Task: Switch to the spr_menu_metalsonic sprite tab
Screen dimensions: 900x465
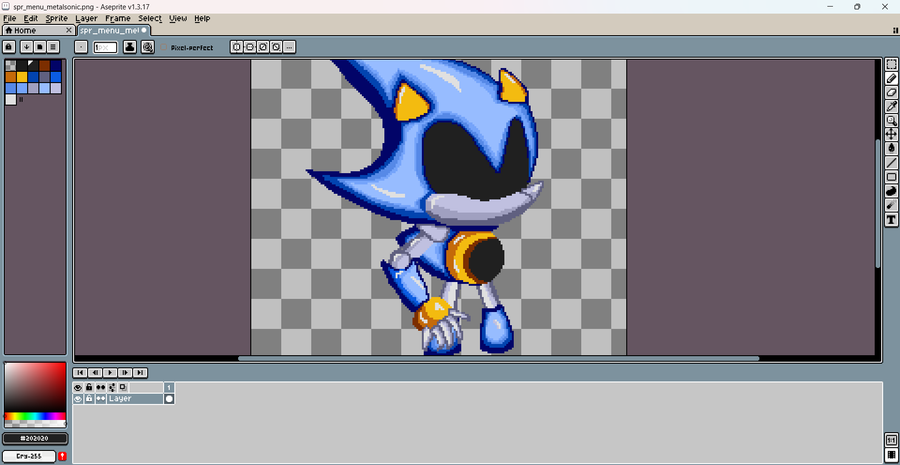Action: pos(112,30)
